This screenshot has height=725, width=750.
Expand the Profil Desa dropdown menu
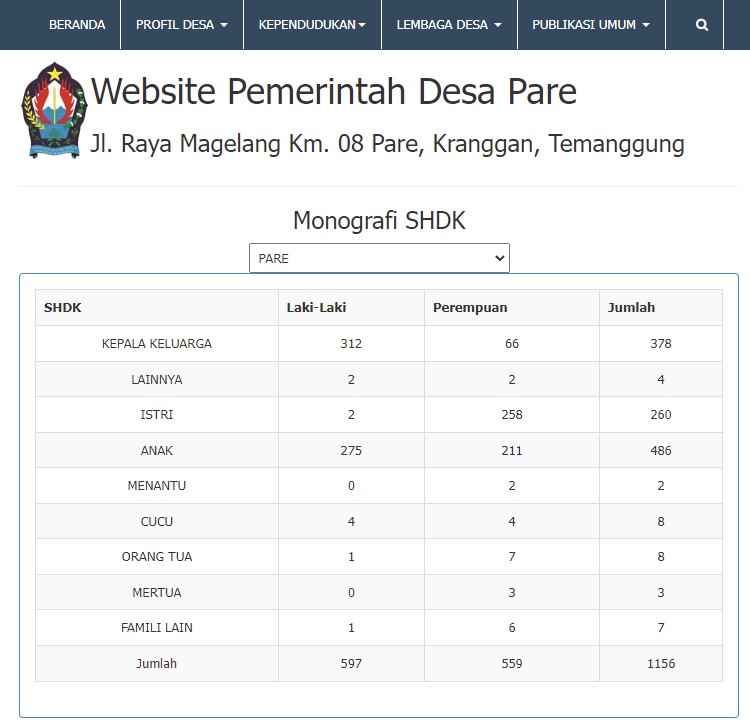point(181,25)
